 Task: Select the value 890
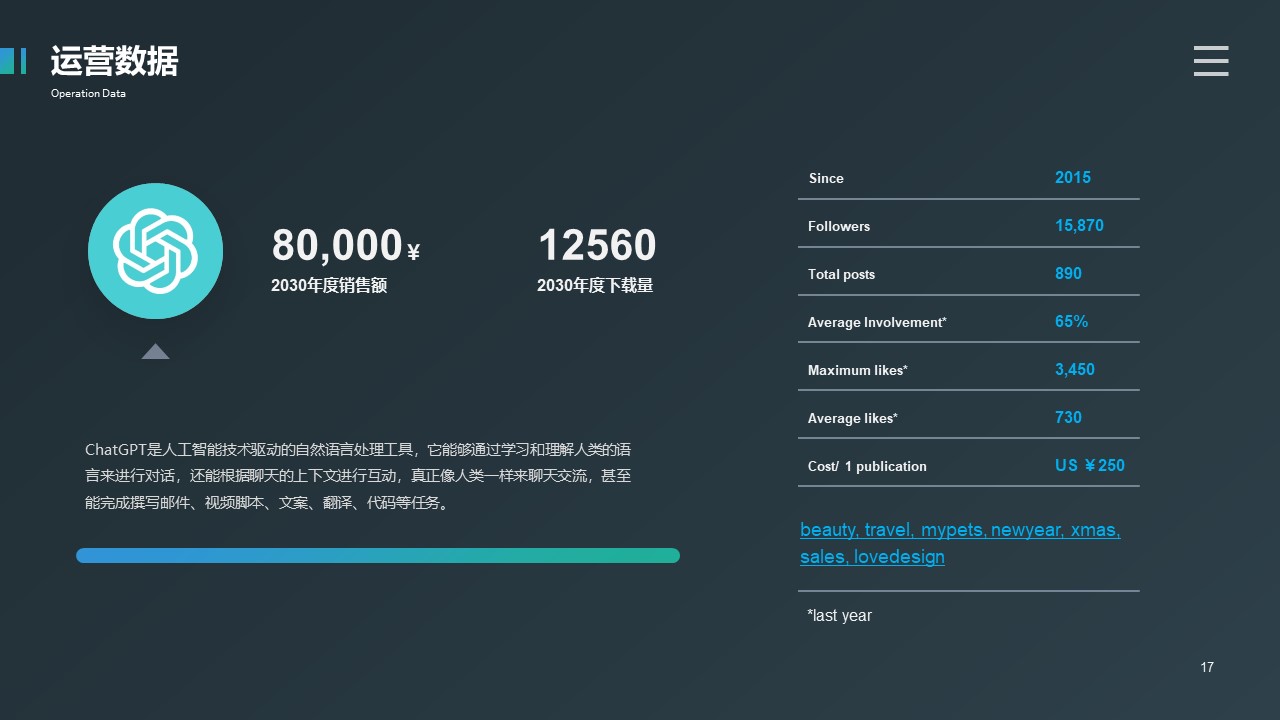pos(1068,273)
